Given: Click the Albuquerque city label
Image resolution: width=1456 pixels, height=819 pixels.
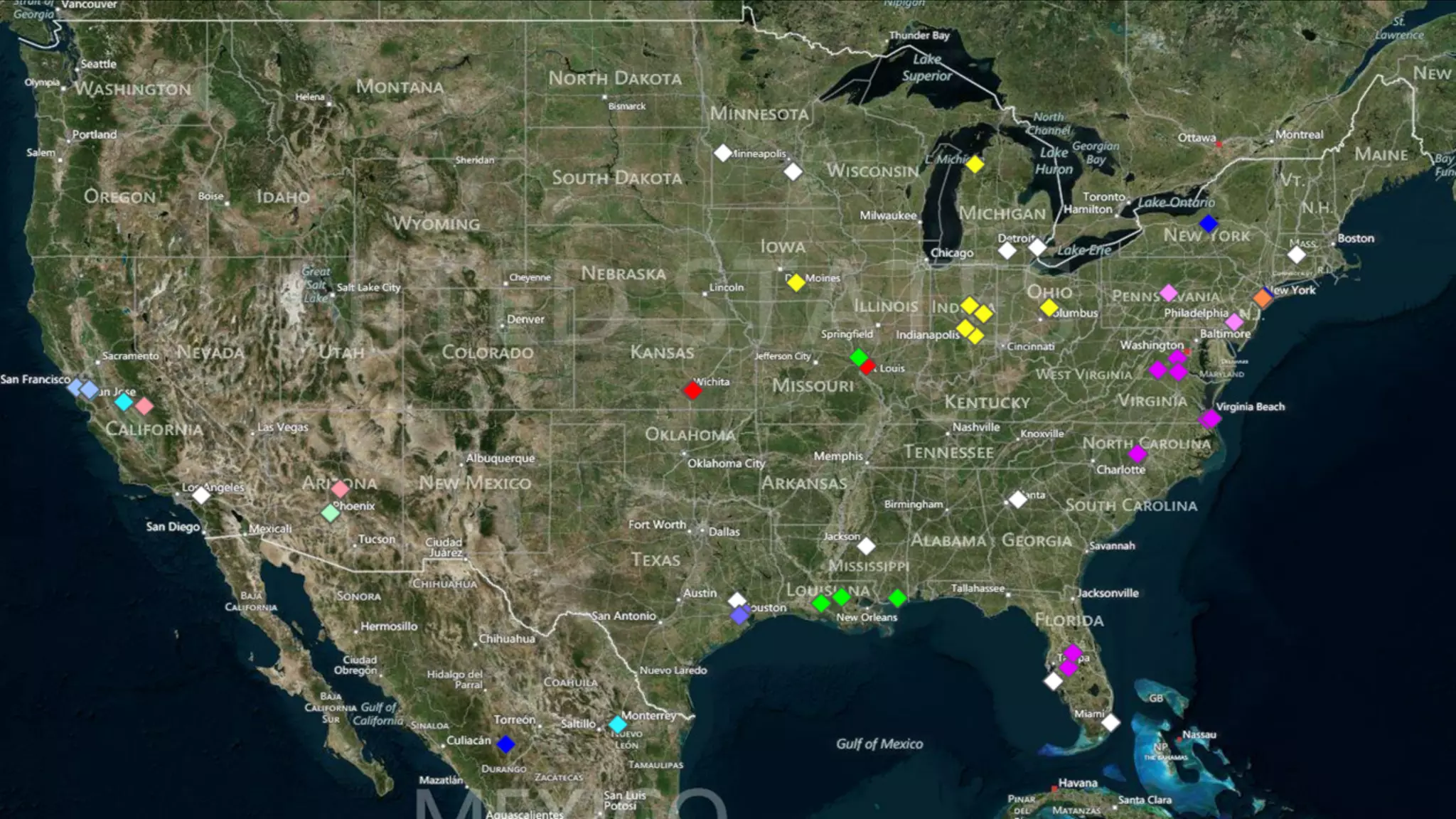Looking at the screenshot, I should tap(500, 459).
